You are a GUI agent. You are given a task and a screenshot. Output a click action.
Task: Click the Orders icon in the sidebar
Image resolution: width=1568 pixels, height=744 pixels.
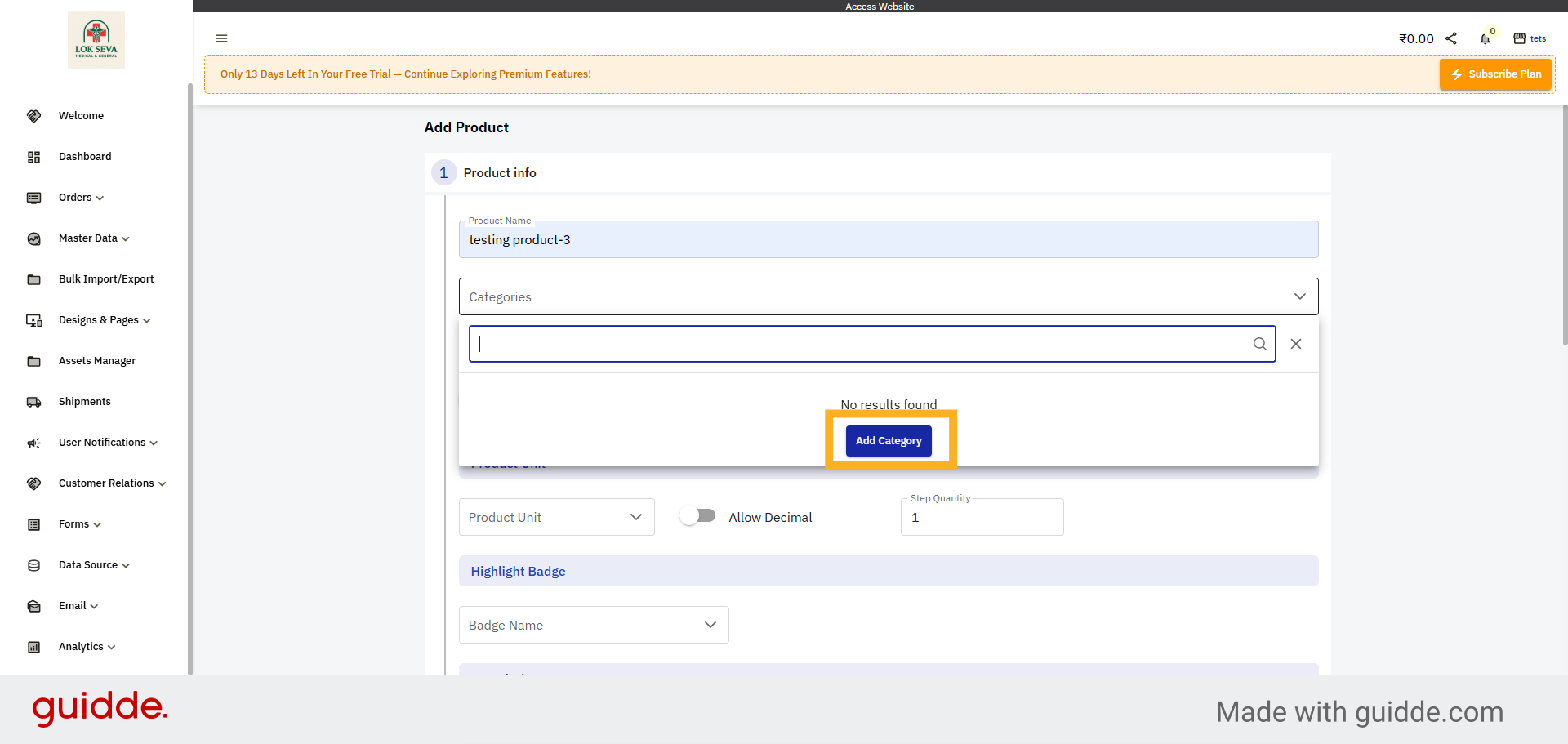click(33, 198)
